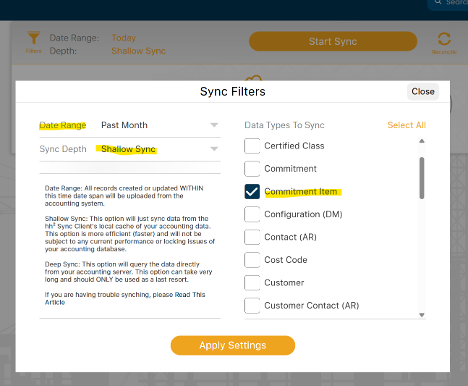Image resolution: width=468 pixels, height=386 pixels.
Task: Click the Start Sync button
Action: click(x=333, y=41)
